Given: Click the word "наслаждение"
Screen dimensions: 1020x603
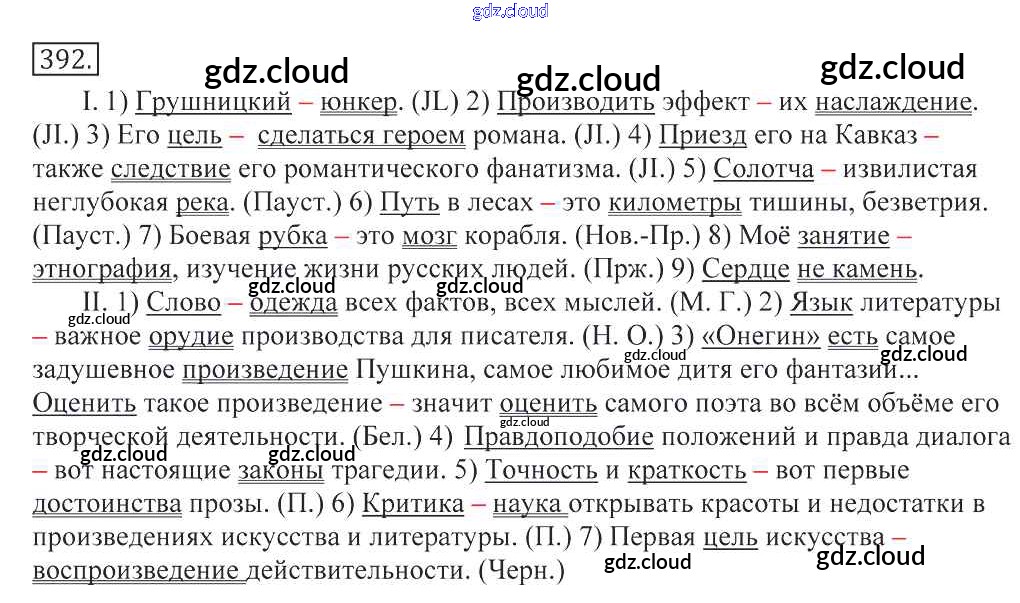Looking at the screenshot, I should tap(893, 102).
